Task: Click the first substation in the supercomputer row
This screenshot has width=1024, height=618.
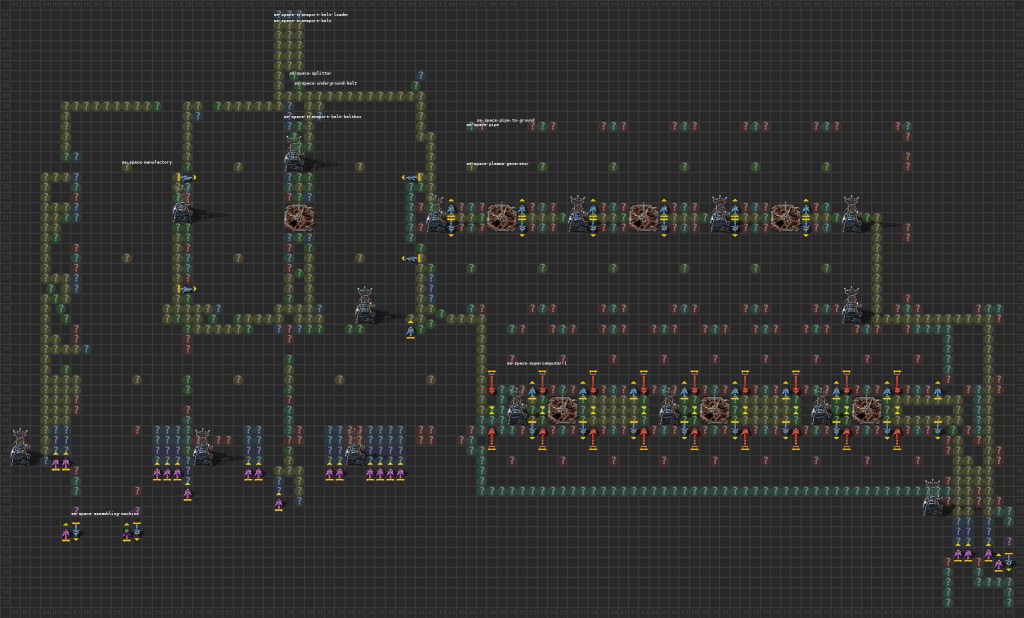Action: (x=517, y=406)
